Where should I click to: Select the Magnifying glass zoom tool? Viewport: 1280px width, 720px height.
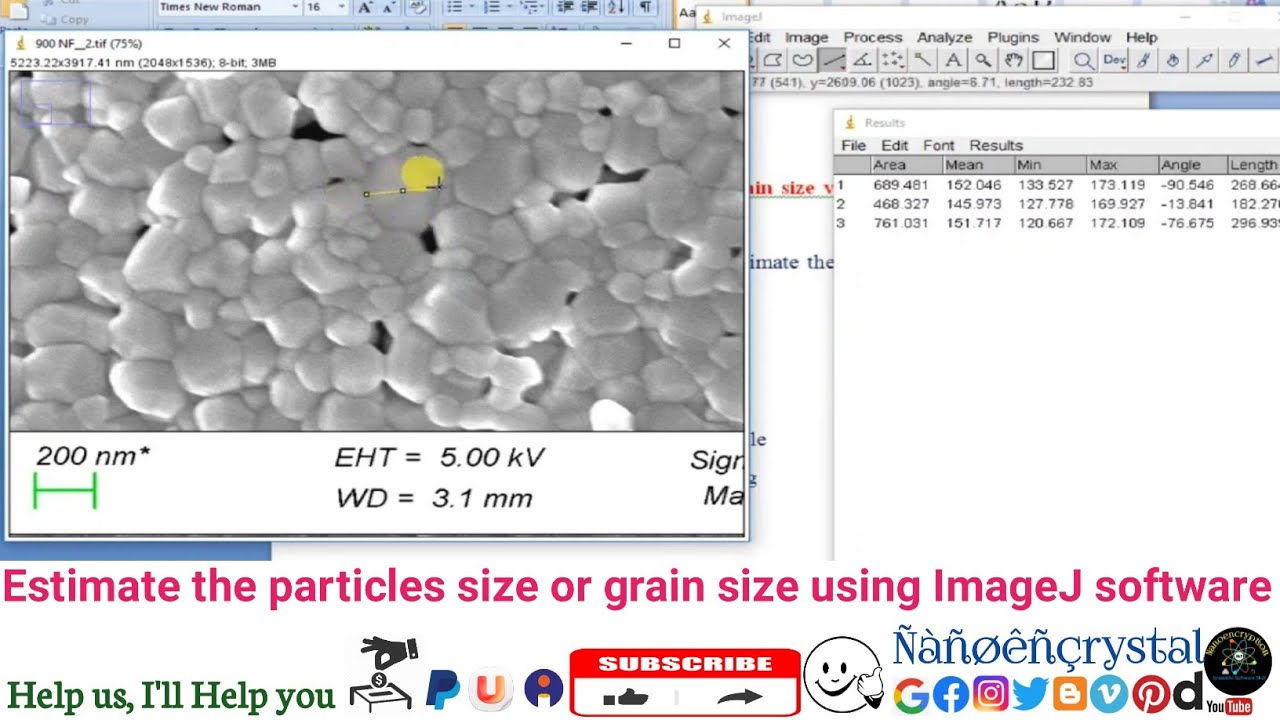(983, 60)
